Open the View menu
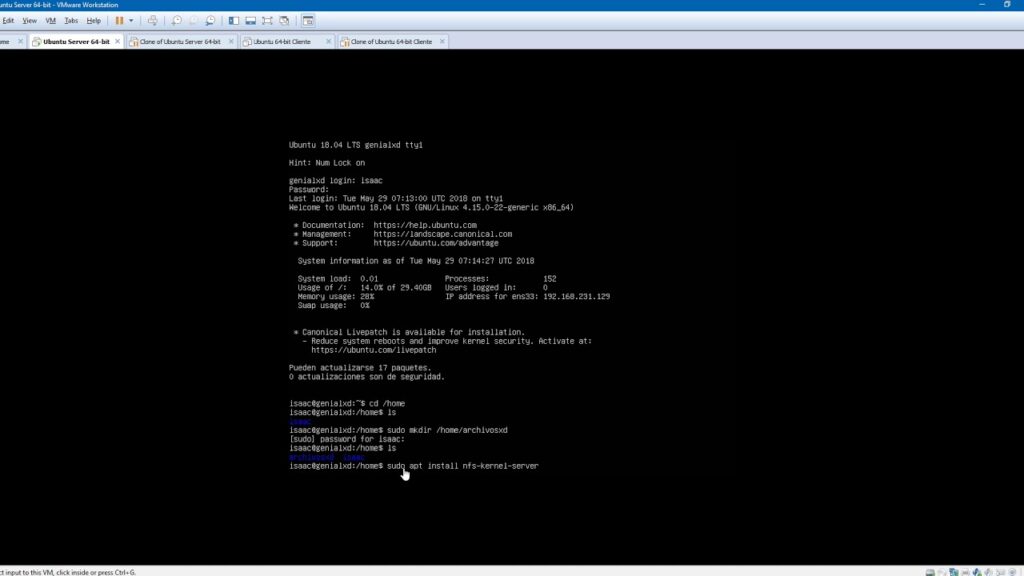Image resolution: width=1024 pixels, height=576 pixels. pos(29,20)
